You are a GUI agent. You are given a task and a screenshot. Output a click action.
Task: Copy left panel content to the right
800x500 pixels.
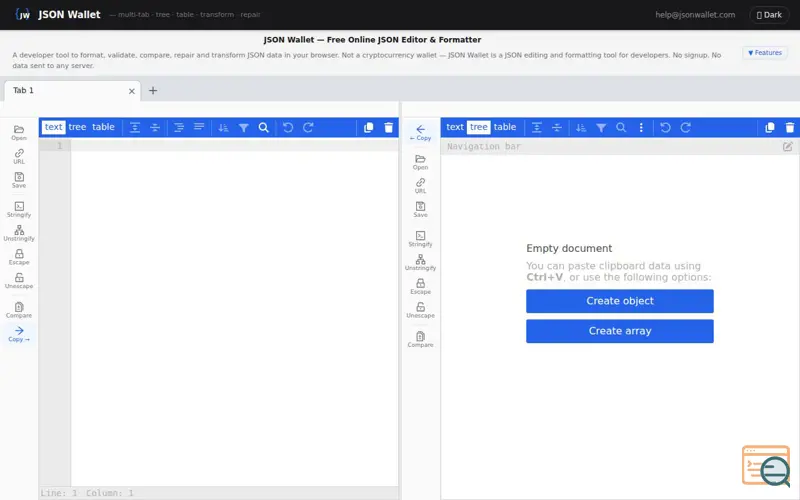[x=19, y=334]
